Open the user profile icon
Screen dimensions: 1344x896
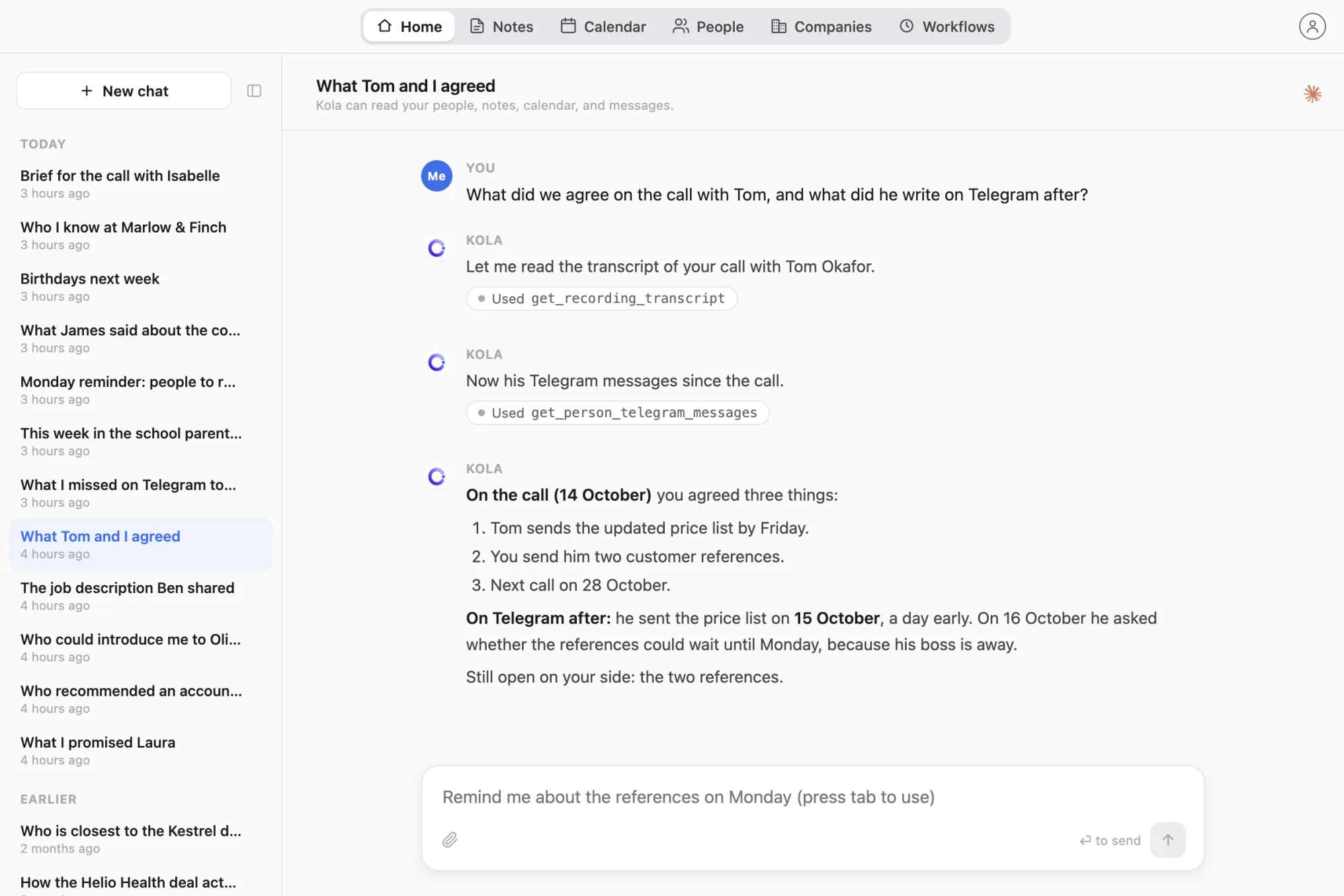point(1312,26)
